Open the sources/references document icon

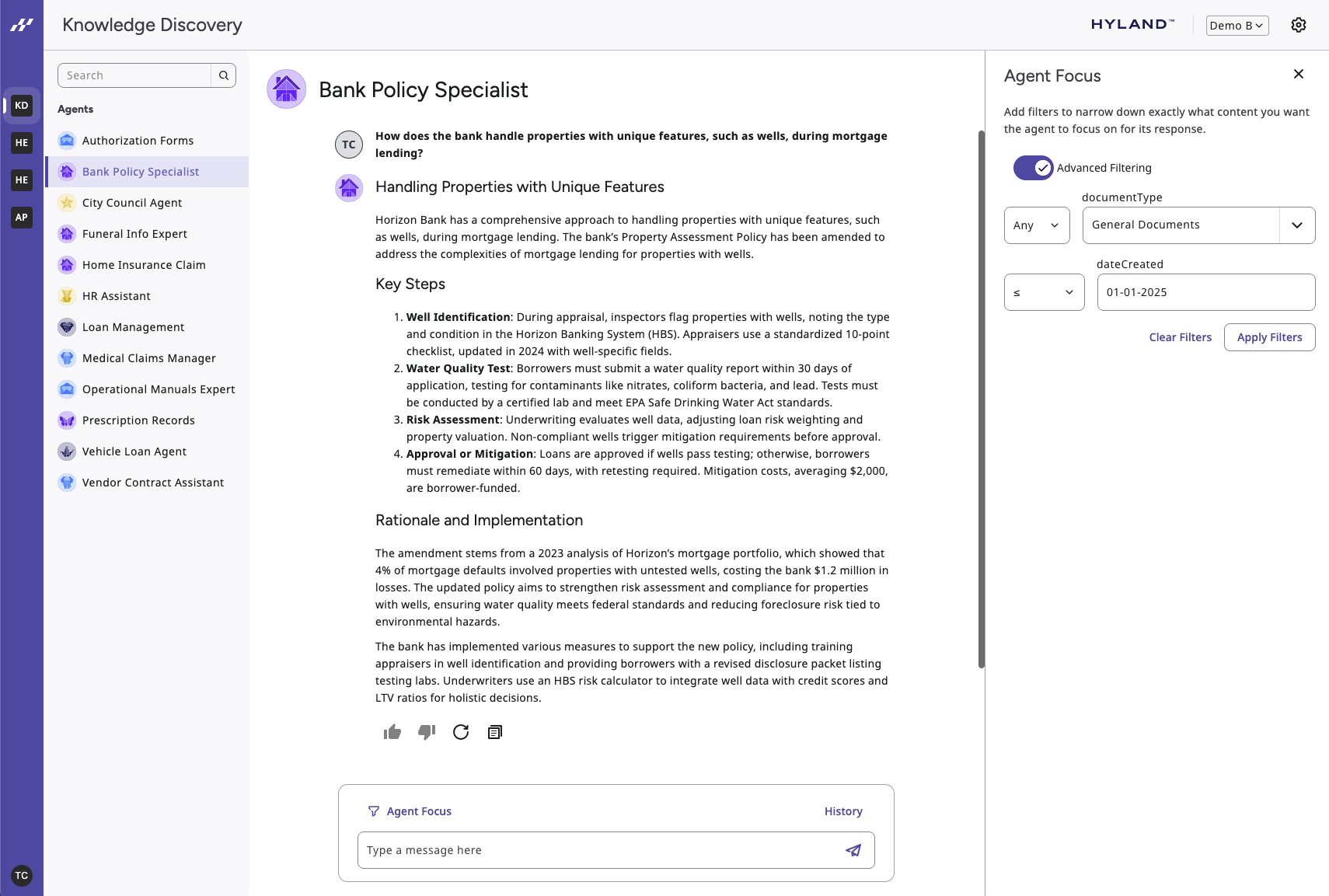coord(495,732)
